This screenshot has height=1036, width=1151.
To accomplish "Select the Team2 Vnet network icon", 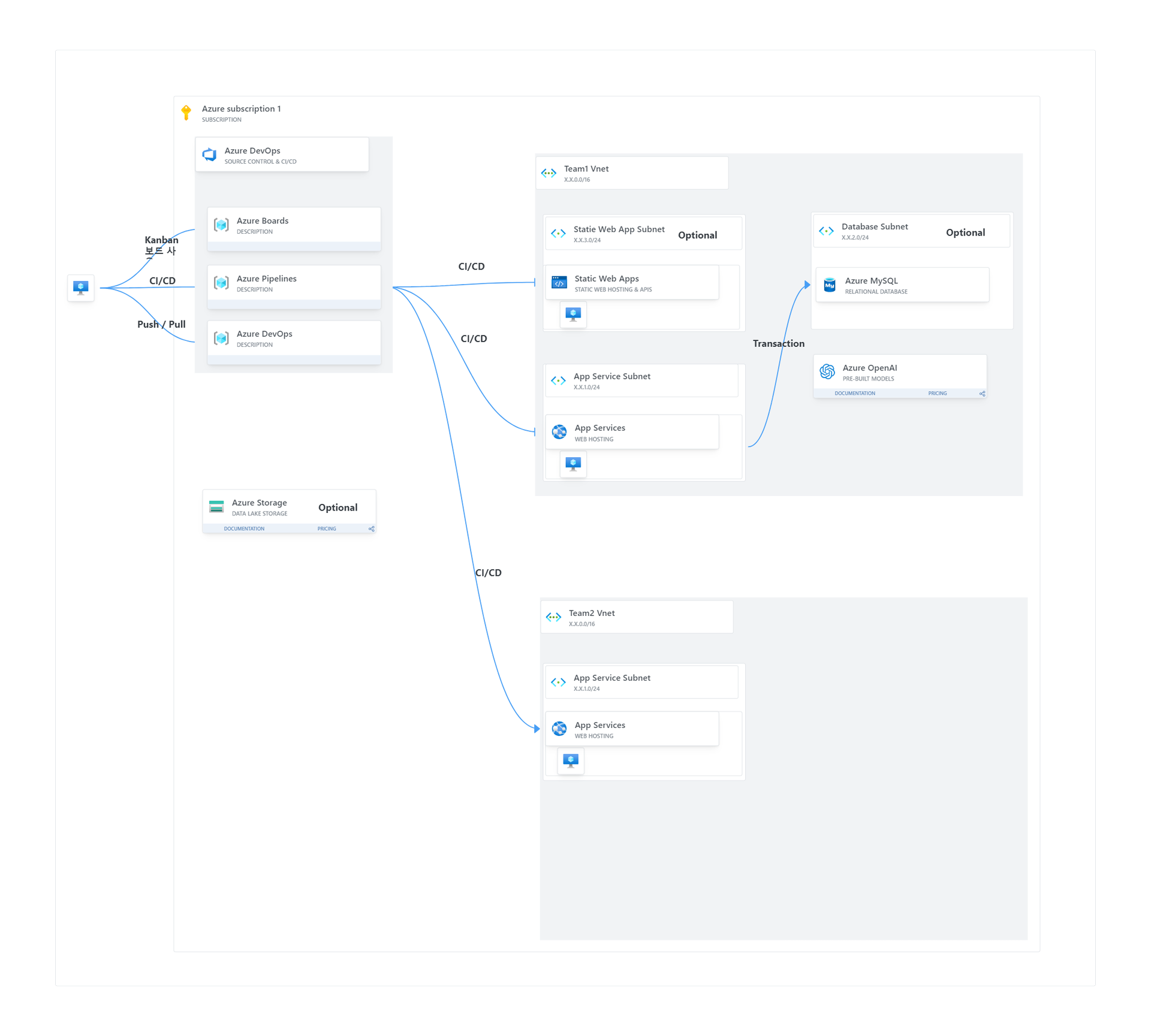I will (554, 617).
